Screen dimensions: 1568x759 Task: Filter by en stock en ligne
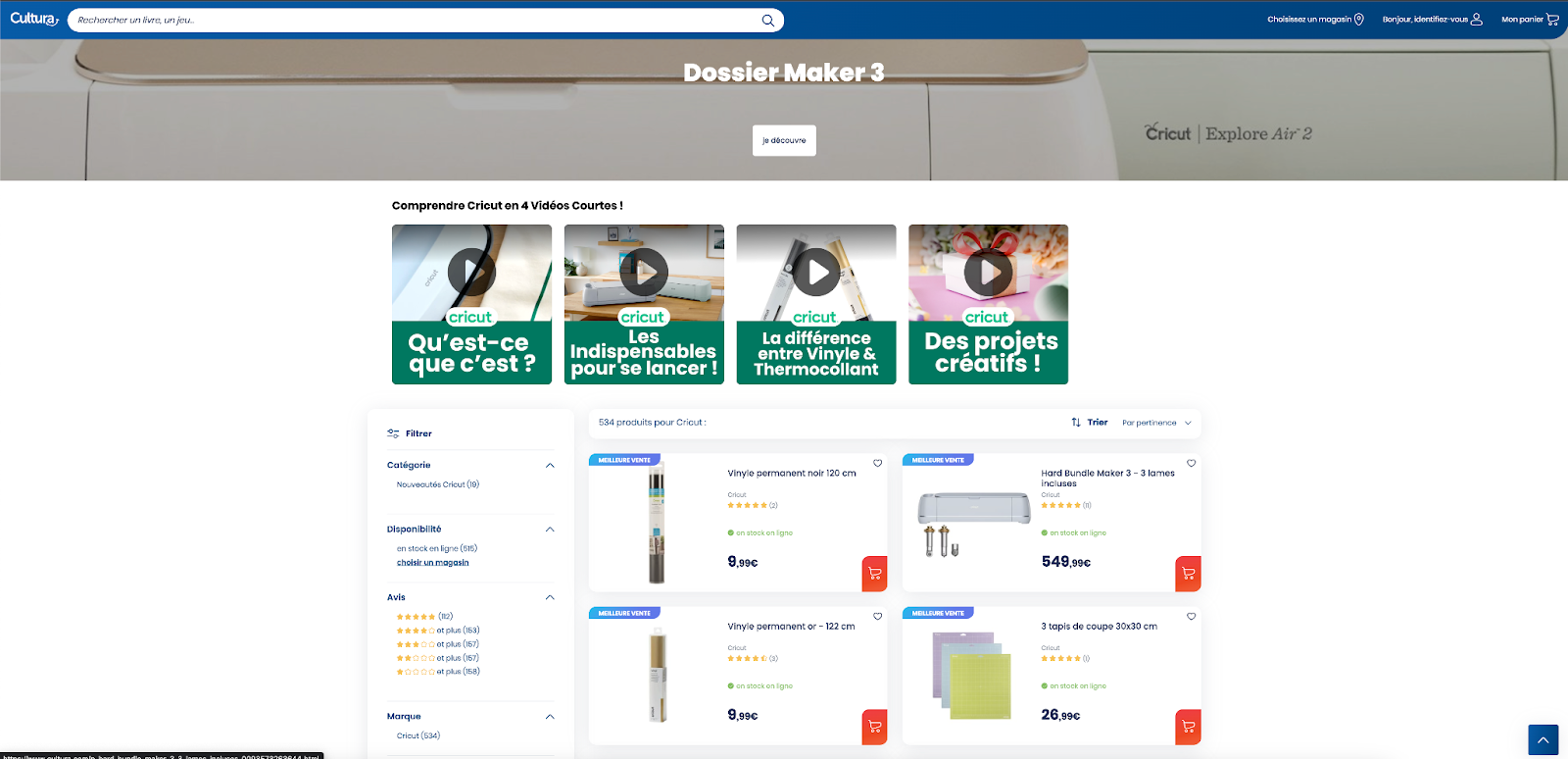coord(436,548)
